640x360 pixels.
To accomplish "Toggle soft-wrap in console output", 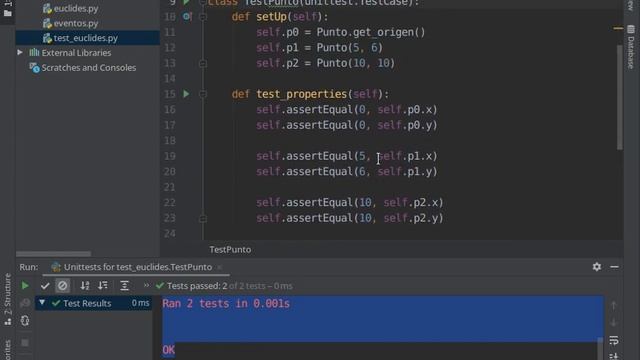I will (613, 340).
